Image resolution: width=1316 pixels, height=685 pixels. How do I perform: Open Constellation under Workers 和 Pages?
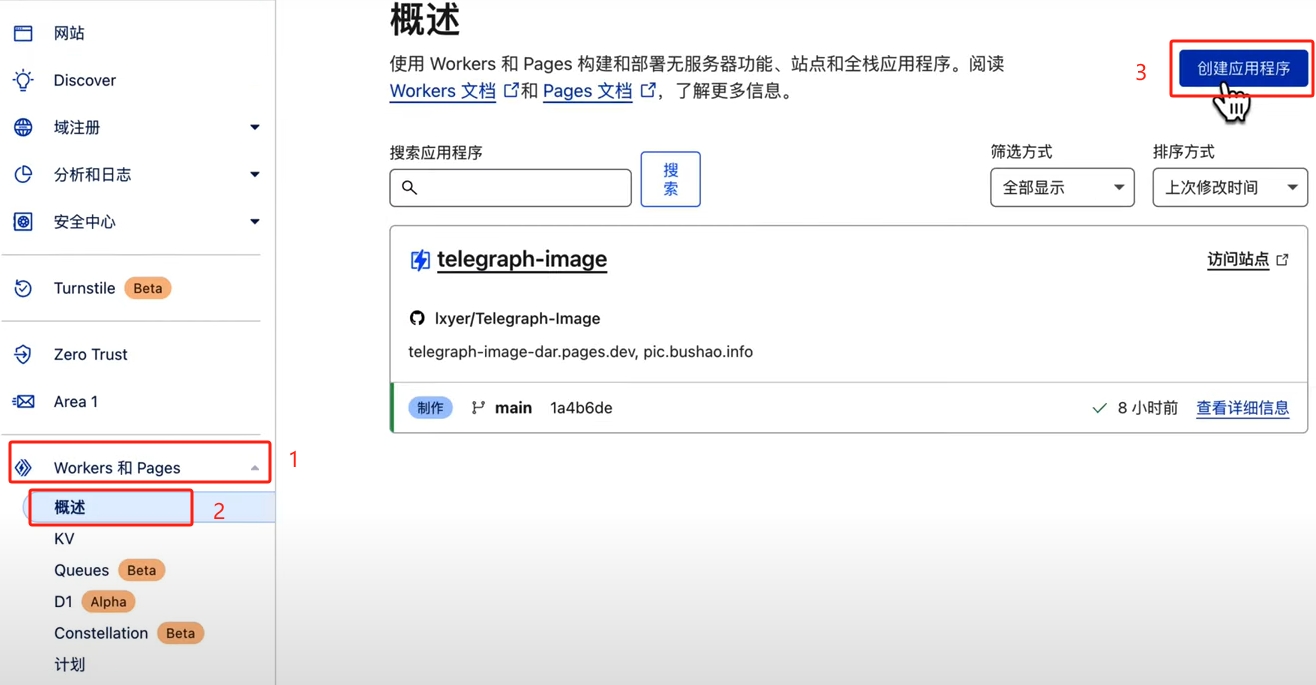pos(101,633)
